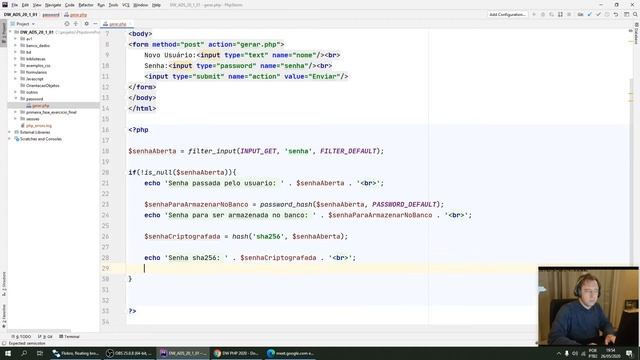Click the toolbar icon left of Stop
The height and width of the screenshot is (360, 640).
(x=560, y=14)
